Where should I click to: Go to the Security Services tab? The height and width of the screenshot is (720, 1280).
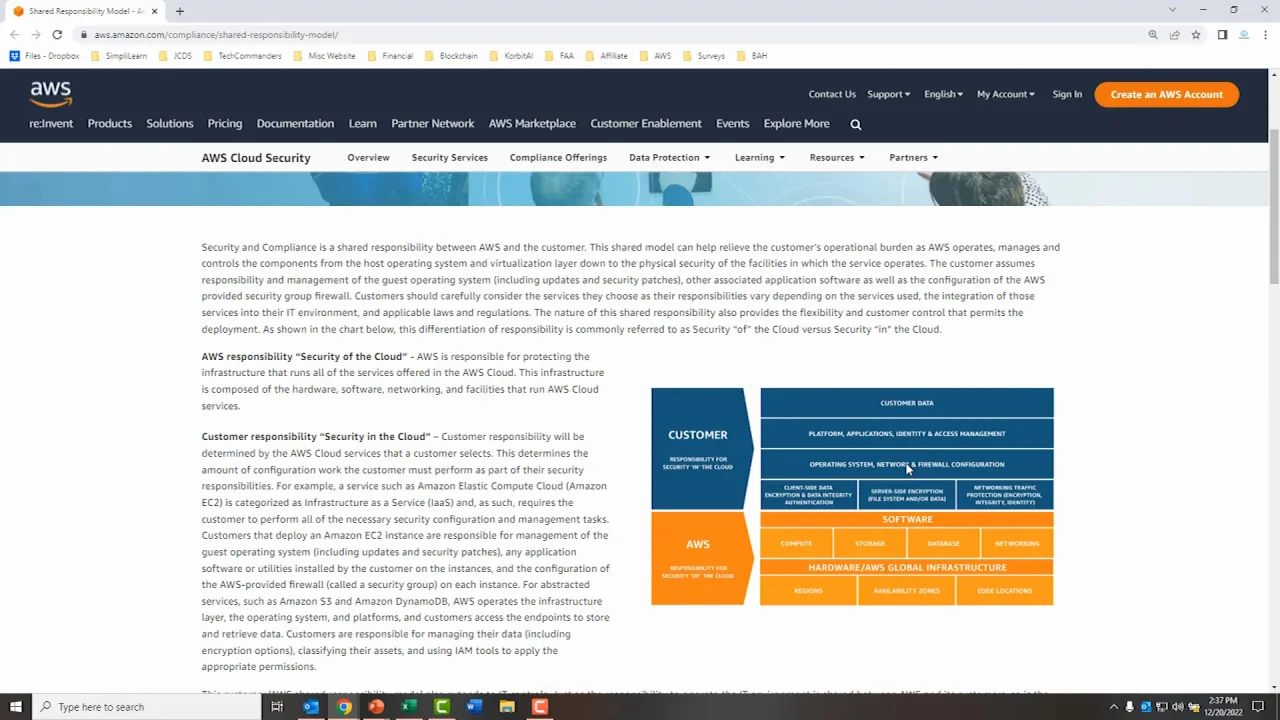449,157
